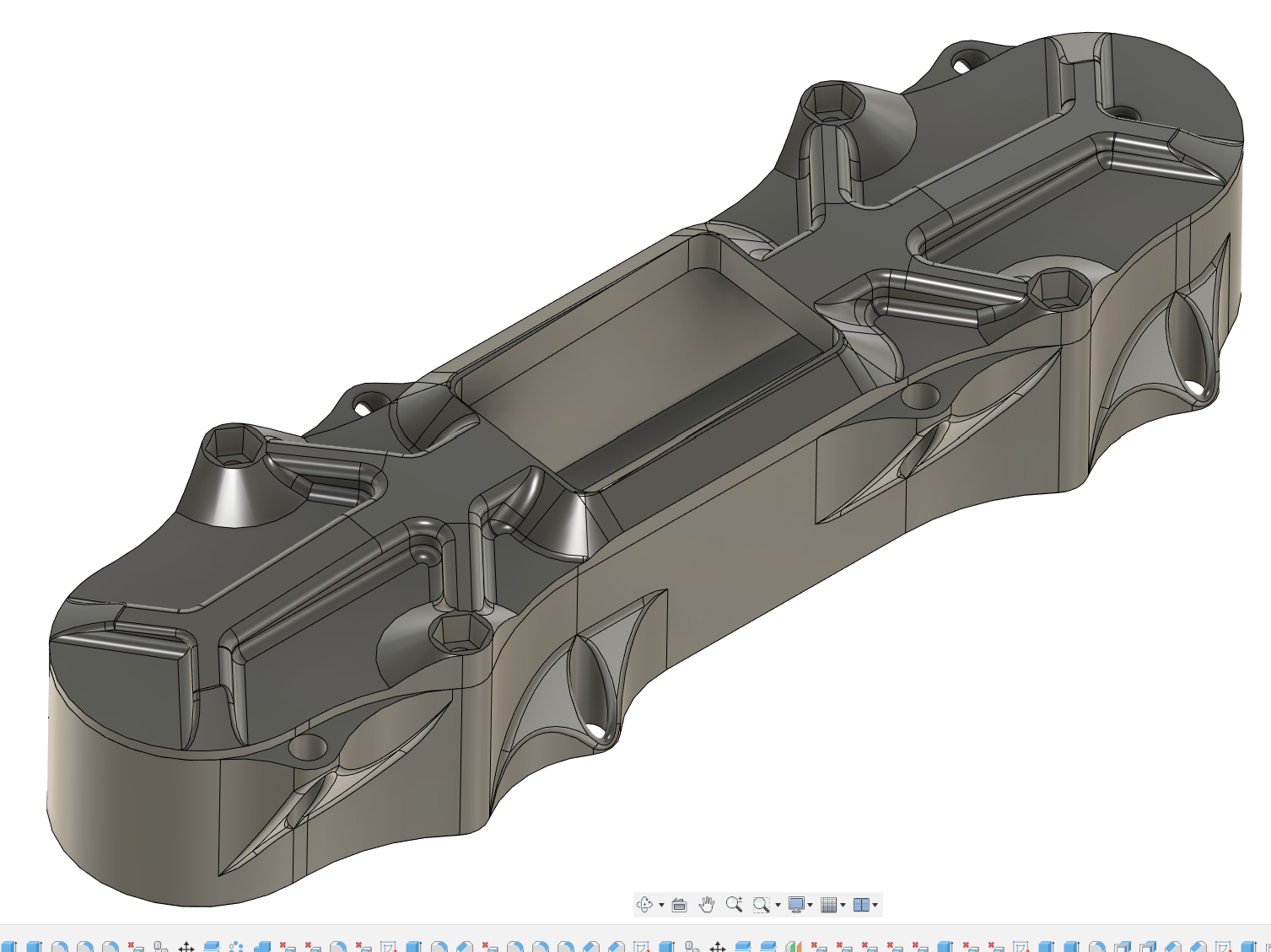Open the Display Settings dropdown
The height and width of the screenshot is (952, 1271).
pyautogui.click(x=812, y=905)
